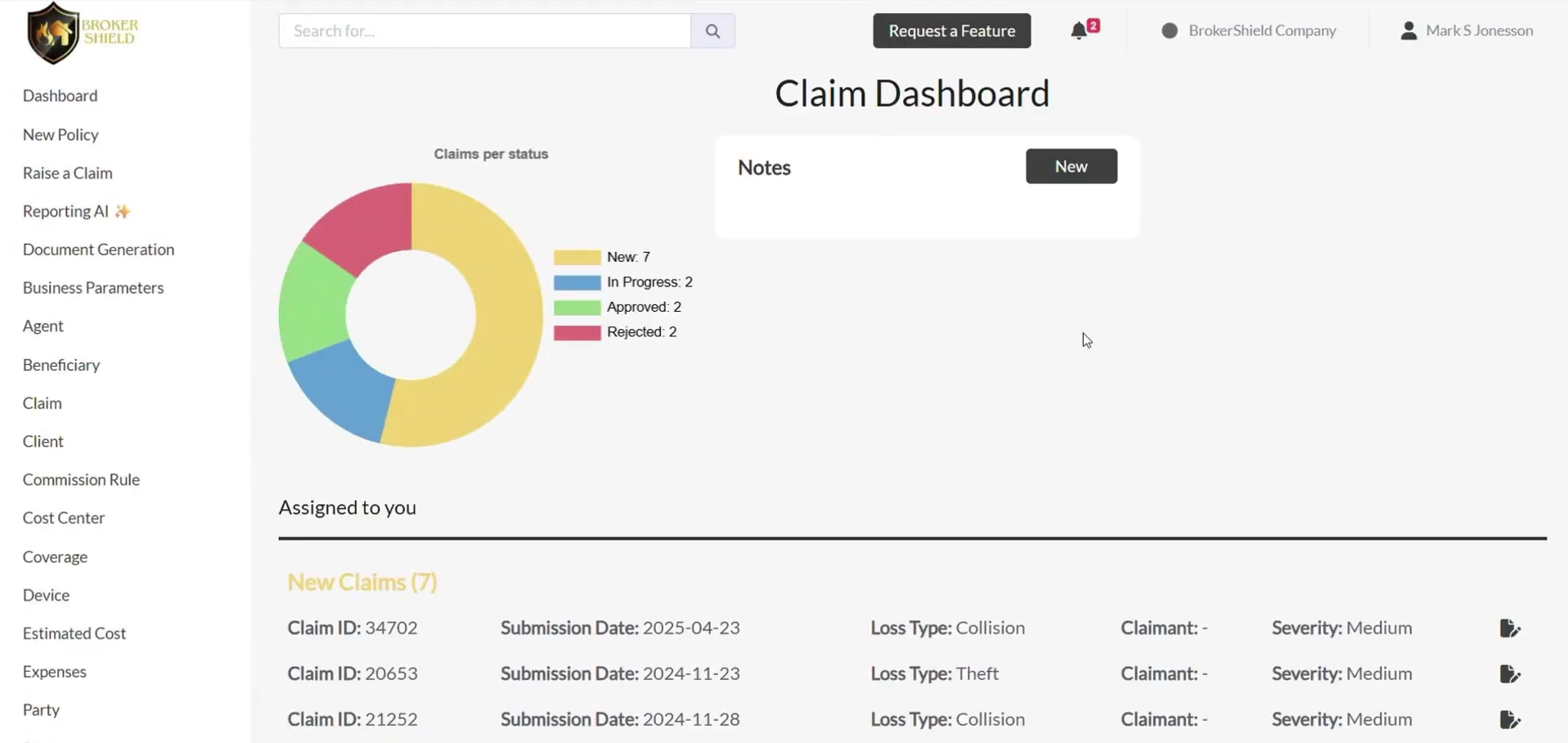This screenshot has height=743, width=1568.
Task: Open the Dashboard sidebar item
Action: [x=60, y=96]
